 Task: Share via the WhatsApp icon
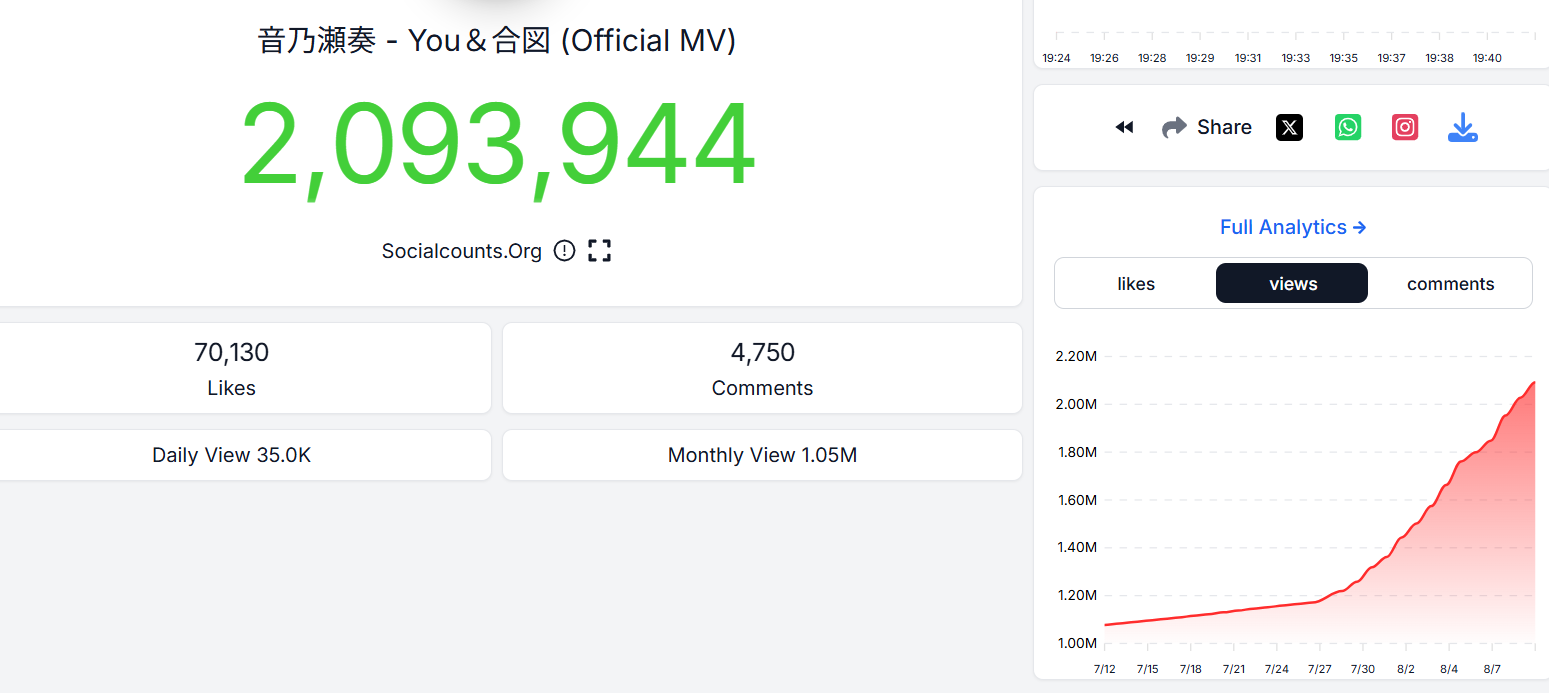click(1348, 127)
